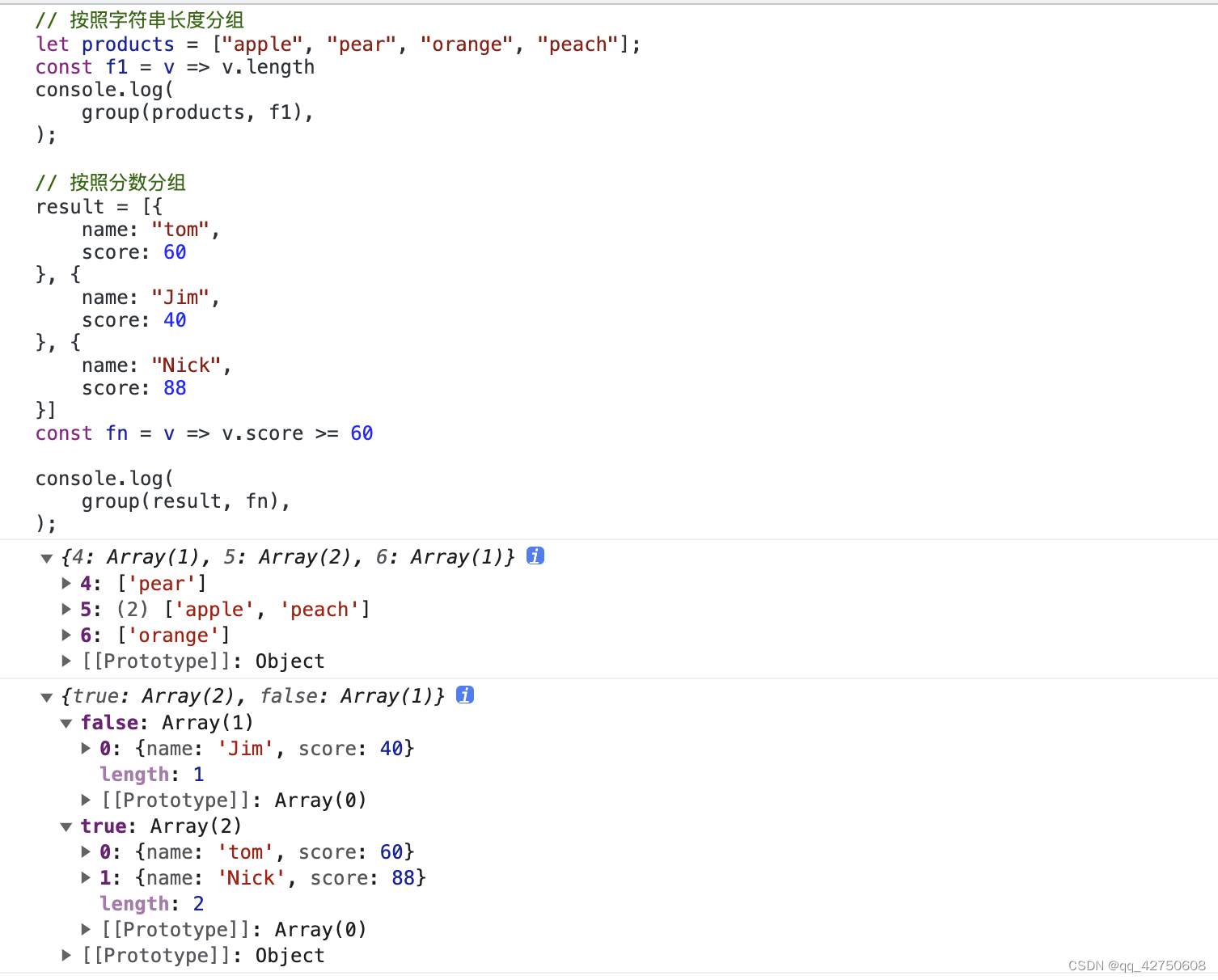Expand the 5: ['apple', 'peach'] entry
1218x980 pixels.
click(x=66, y=609)
